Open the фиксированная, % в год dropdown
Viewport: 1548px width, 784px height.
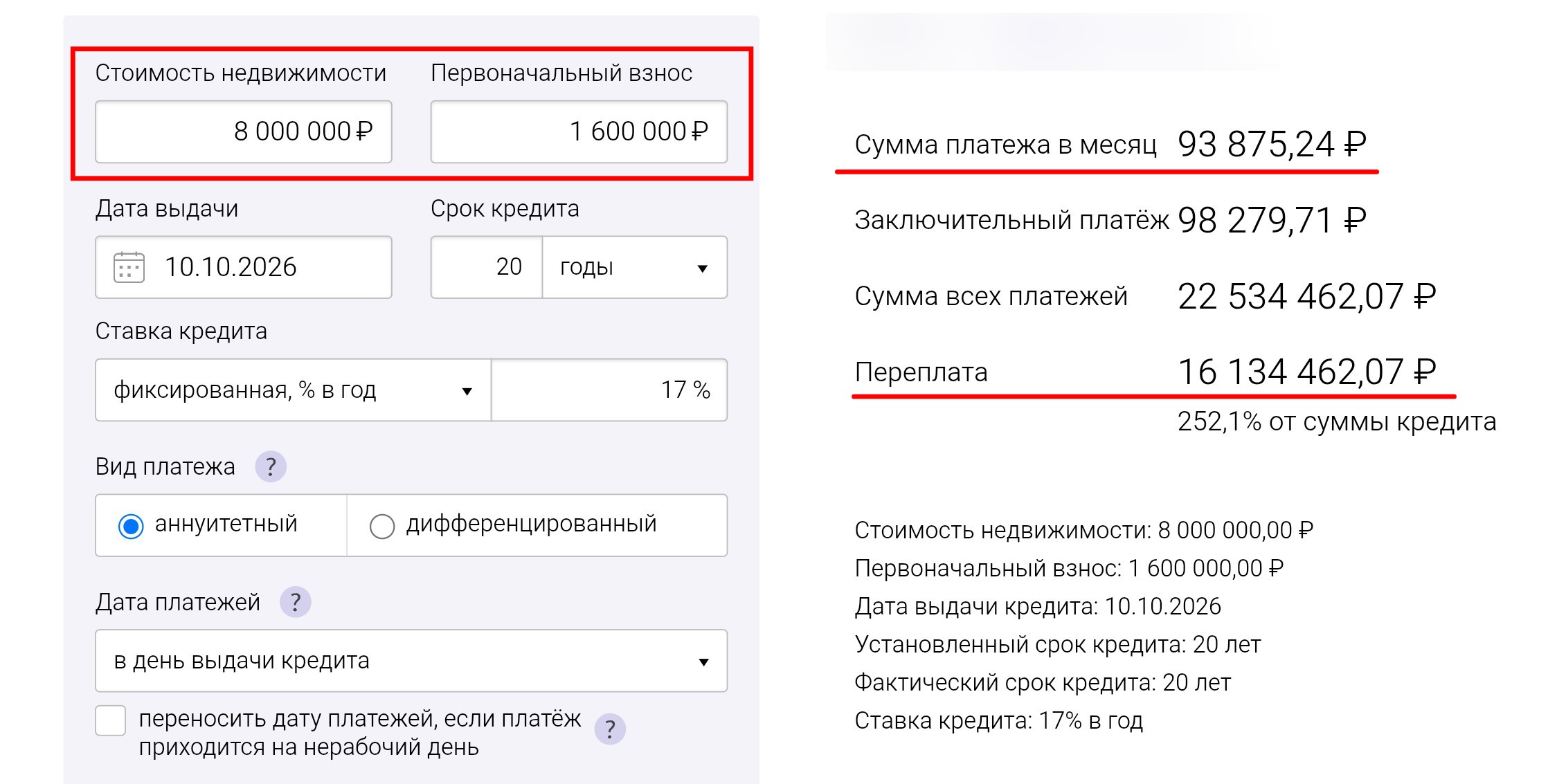(x=293, y=390)
